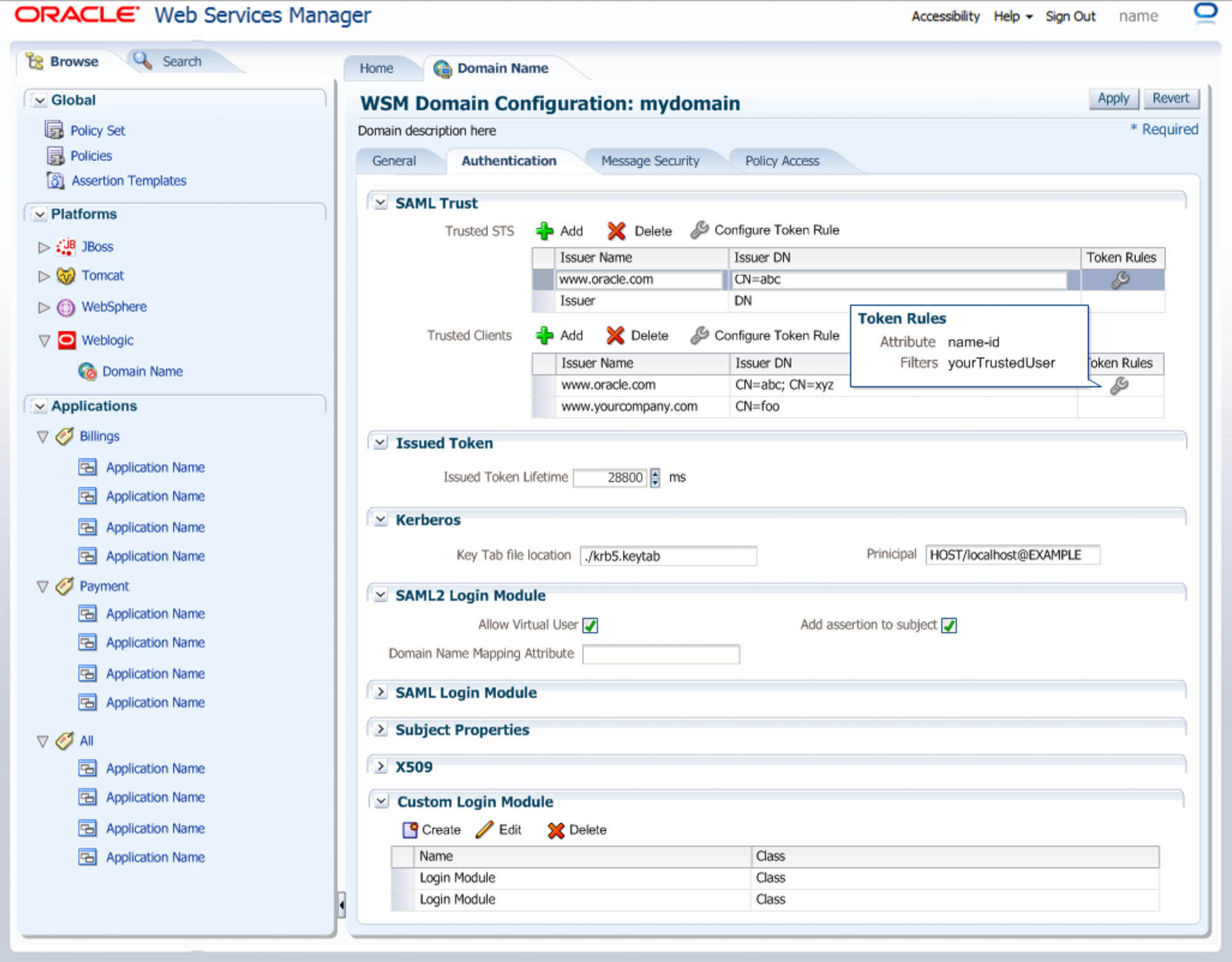This screenshot has width=1232, height=962.
Task: Click the All applications tag icon
Action: tap(65, 741)
